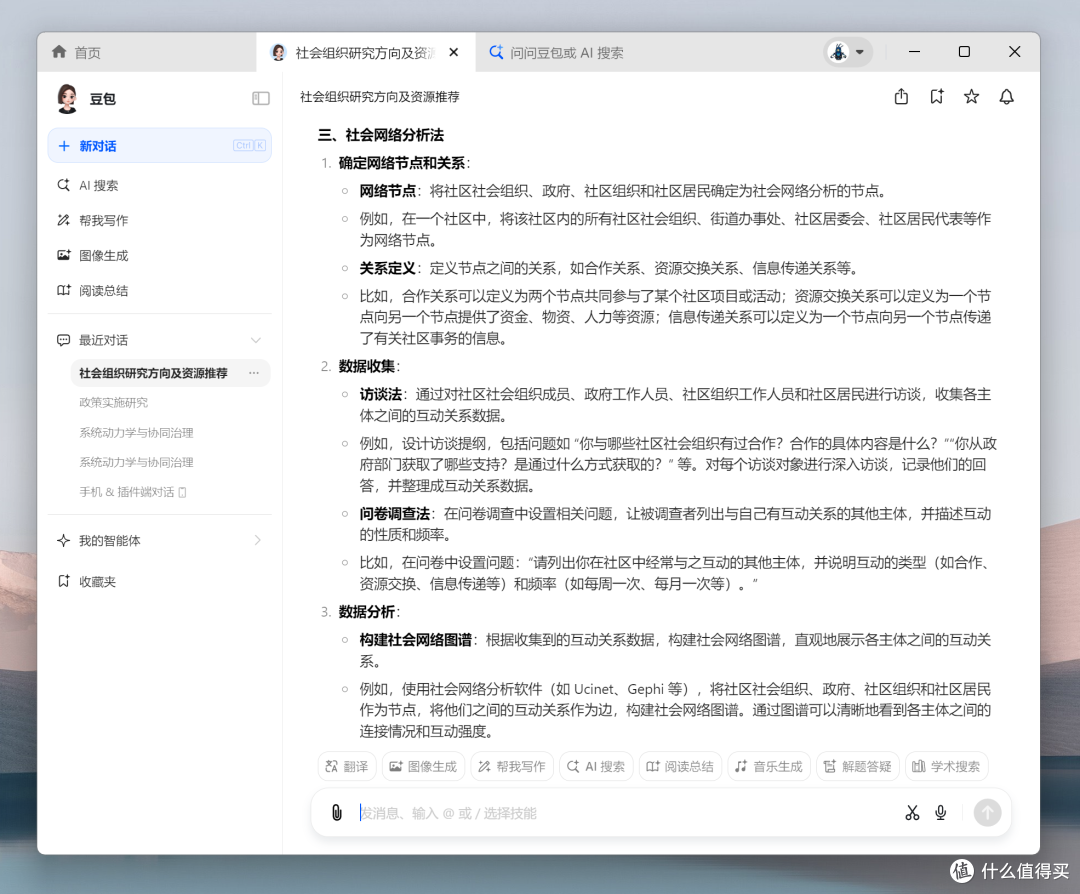The width and height of the screenshot is (1080, 894).
Task: Open the profile avatar dropdown in title bar
Action: (848, 52)
